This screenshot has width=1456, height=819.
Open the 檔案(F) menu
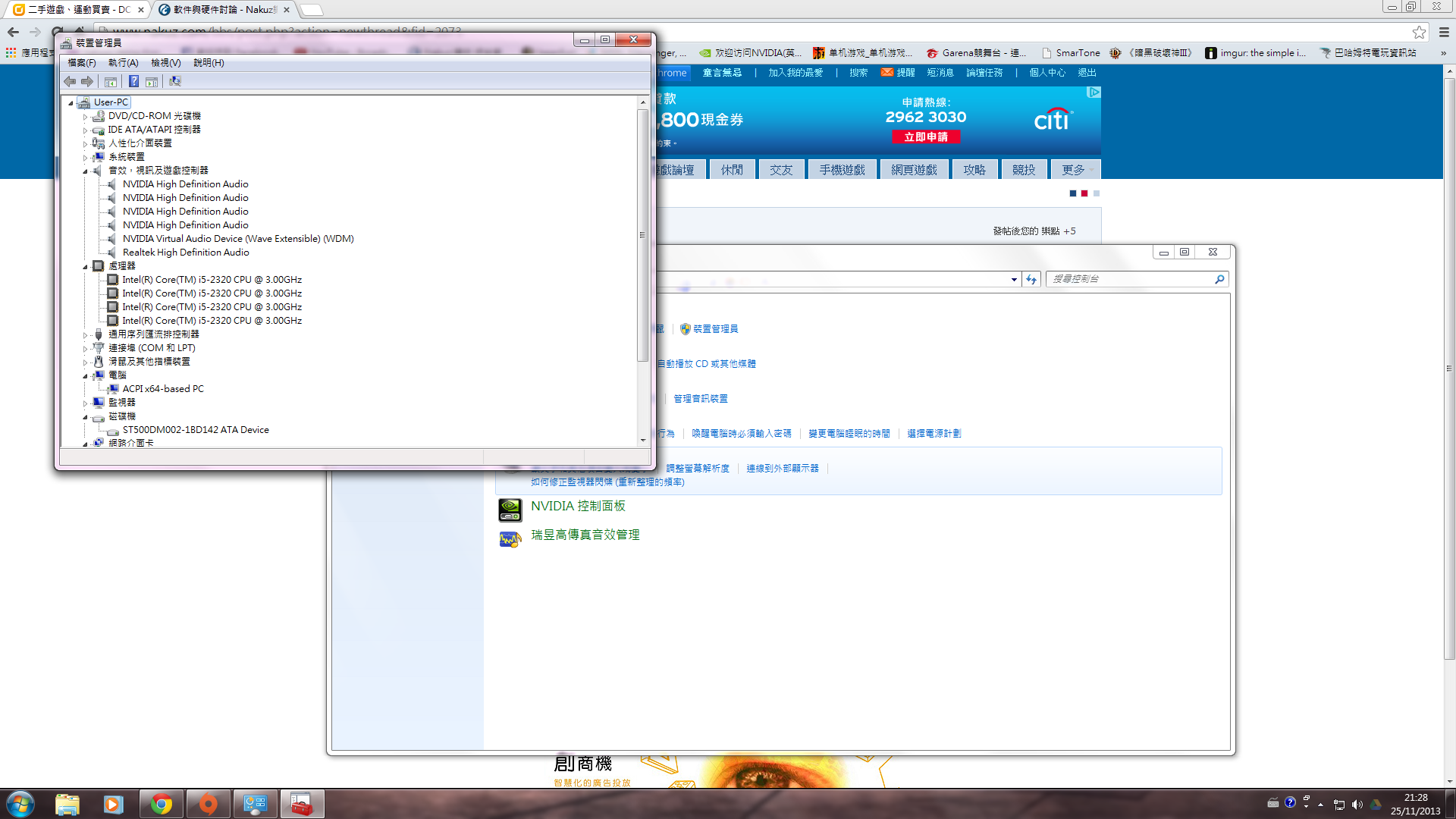(x=81, y=63)
